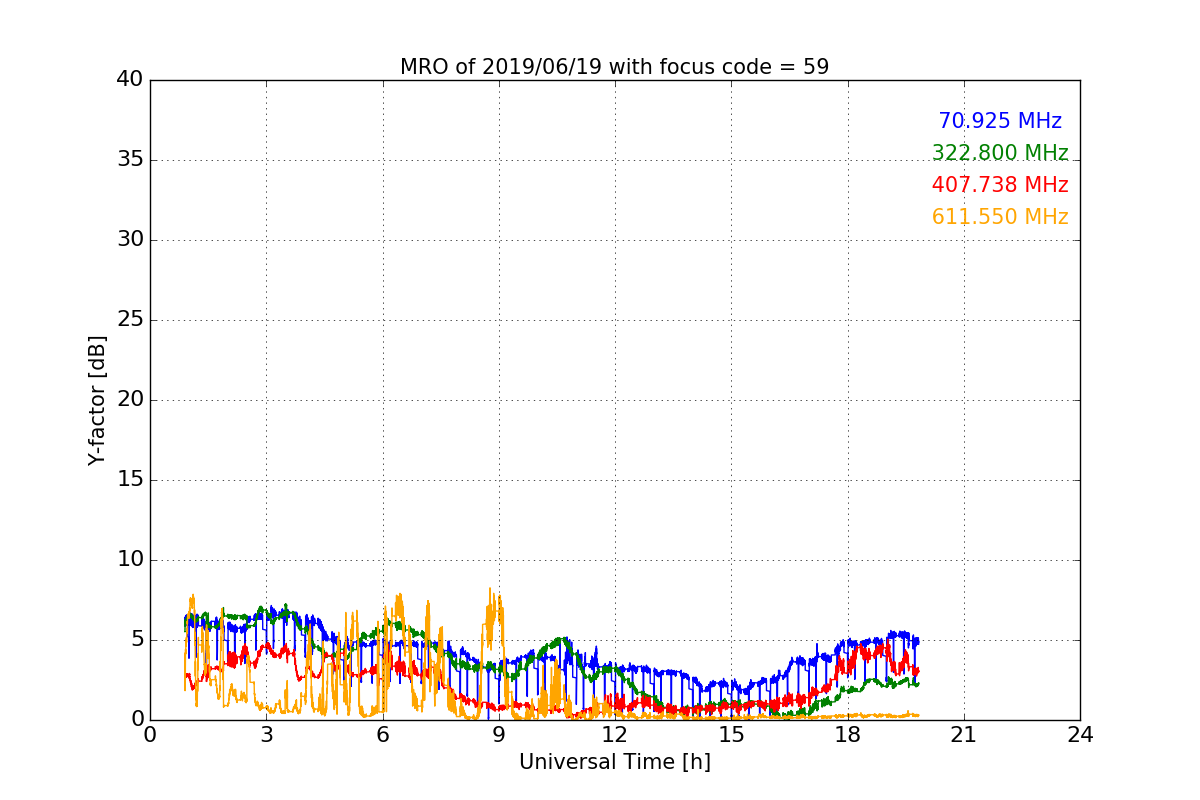The image size is (1200, 800).
Task: Select the 322.800 MHz legend label
Action: [x=1000, y=153]
